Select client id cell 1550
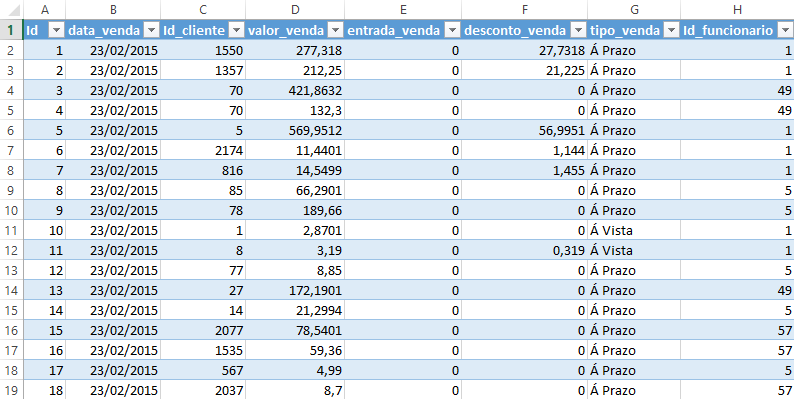The image size is (794, 399). click(203, 51)
